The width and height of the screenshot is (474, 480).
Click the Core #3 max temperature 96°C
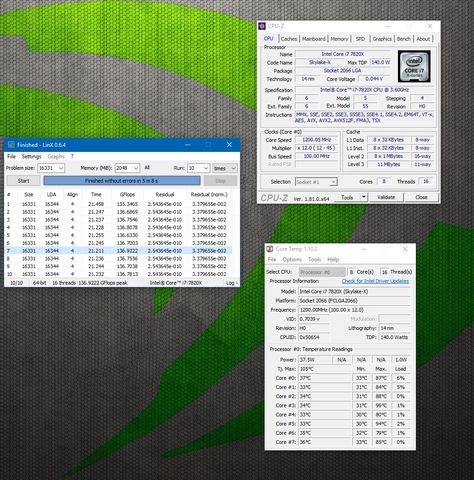point(381,405)
